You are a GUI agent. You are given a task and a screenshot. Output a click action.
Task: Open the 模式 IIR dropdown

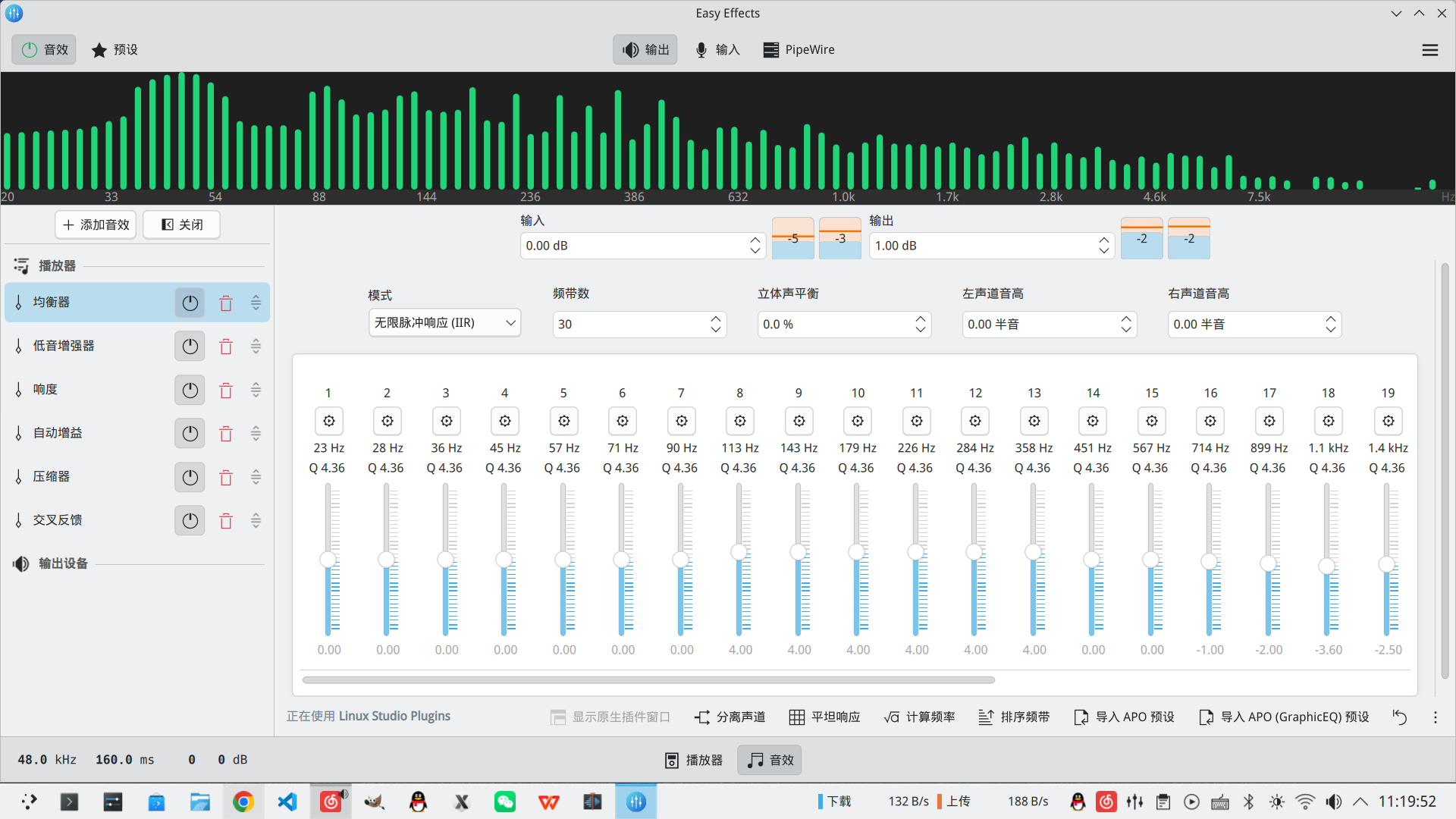point(444,323)
